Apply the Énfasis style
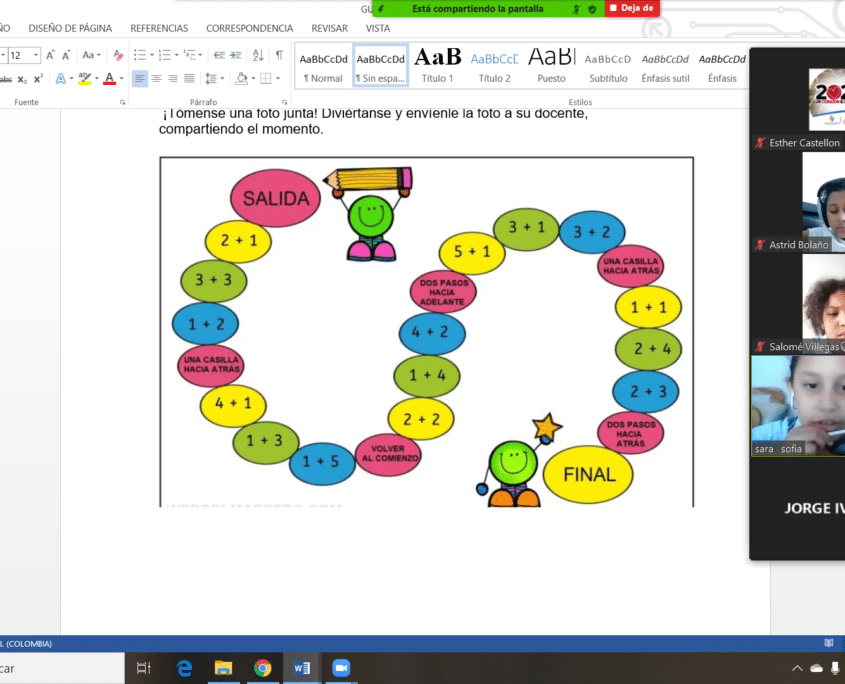This screenshot has width=845, height=684. 722,66
